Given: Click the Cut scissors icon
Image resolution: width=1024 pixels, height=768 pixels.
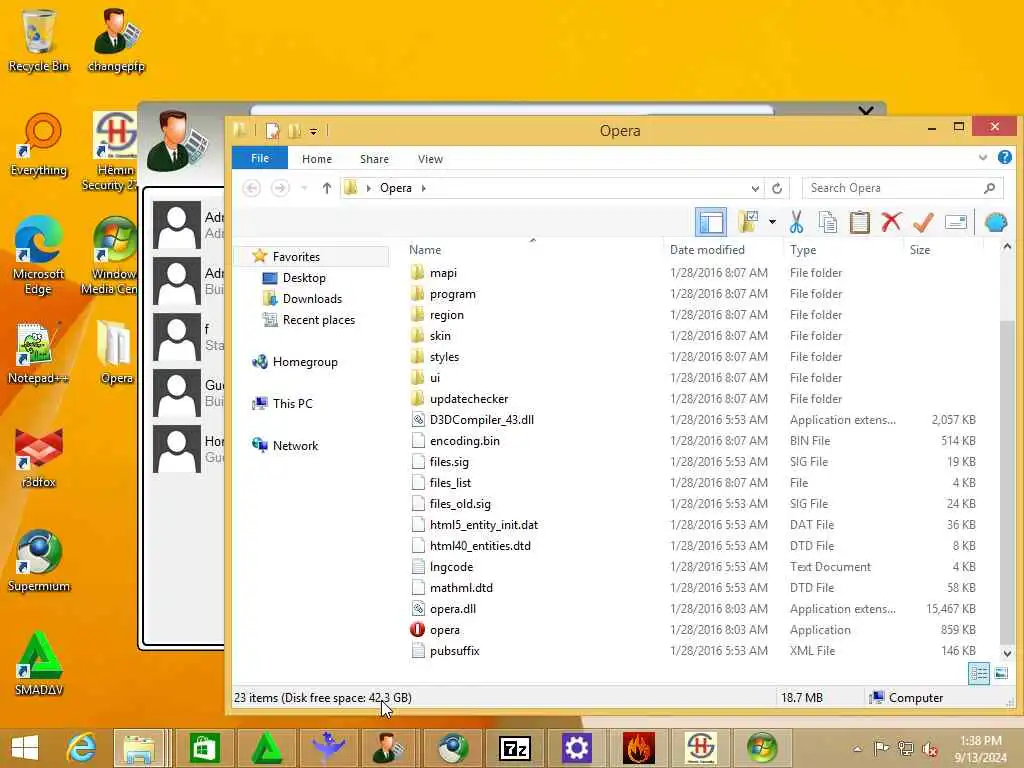Looking at the screenshot, I should (x=796, y=222).
